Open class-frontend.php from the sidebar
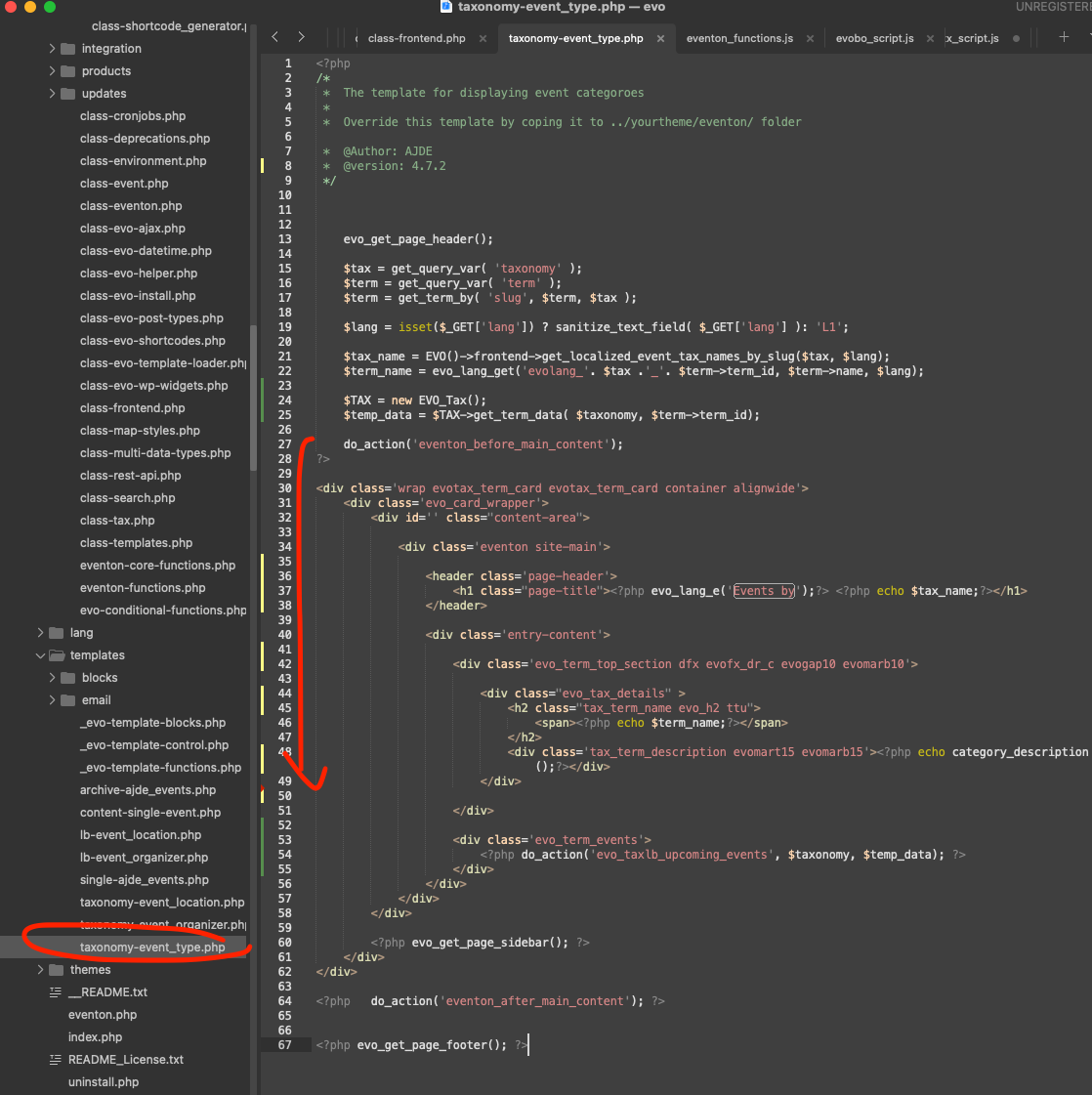1092x1095 pixels. click(133, 408)
